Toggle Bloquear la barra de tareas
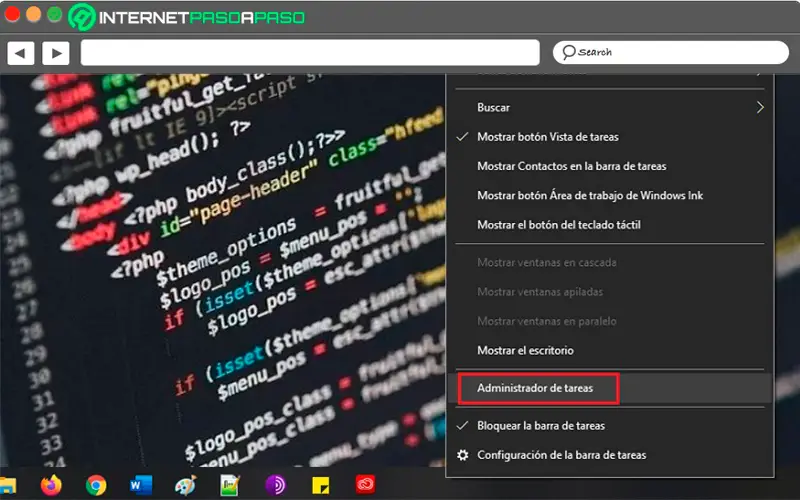Viewport: 800px width, 500px height. (x=610, y=426)
